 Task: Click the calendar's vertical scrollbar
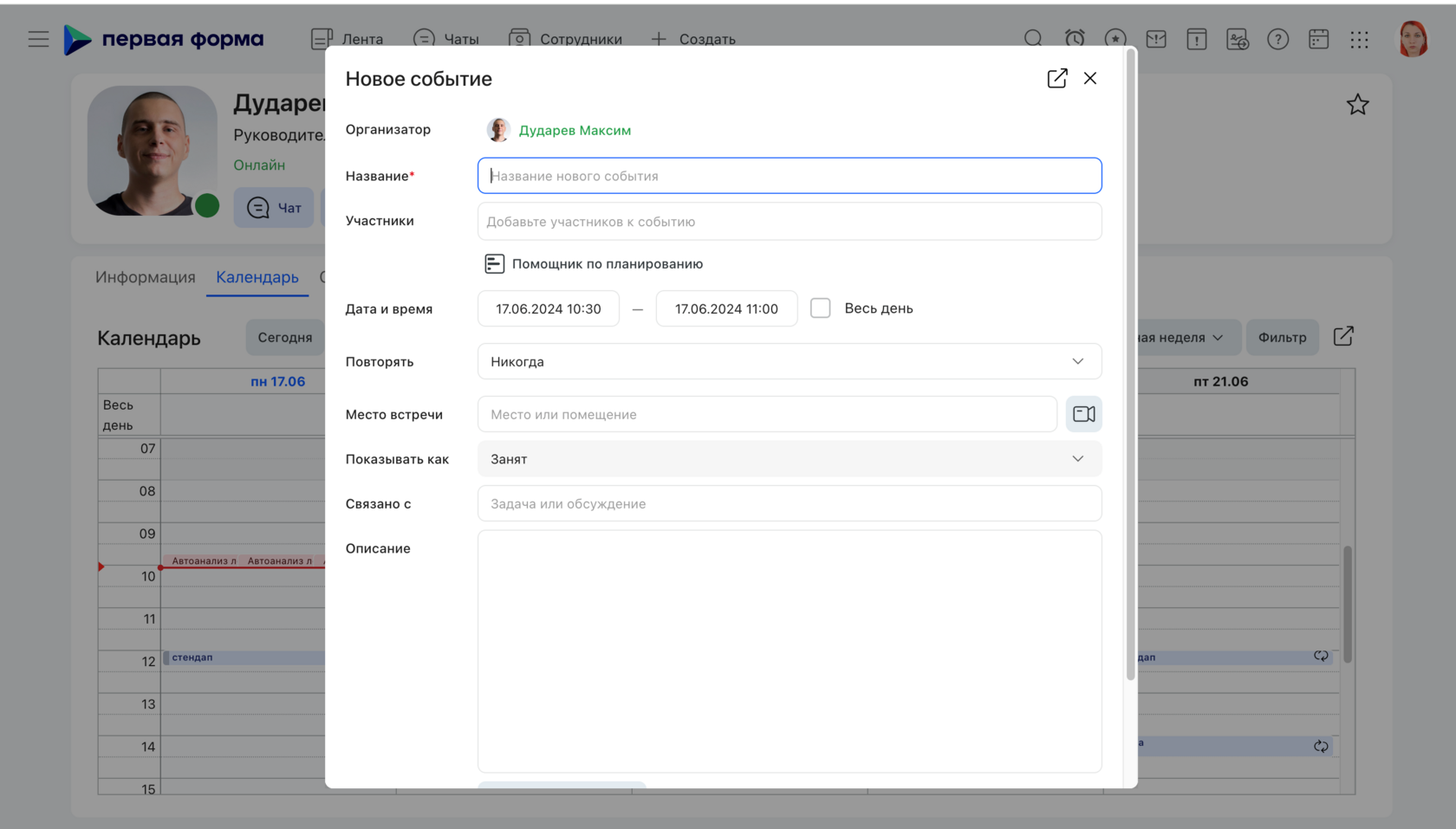click(x=1348, y=604)
